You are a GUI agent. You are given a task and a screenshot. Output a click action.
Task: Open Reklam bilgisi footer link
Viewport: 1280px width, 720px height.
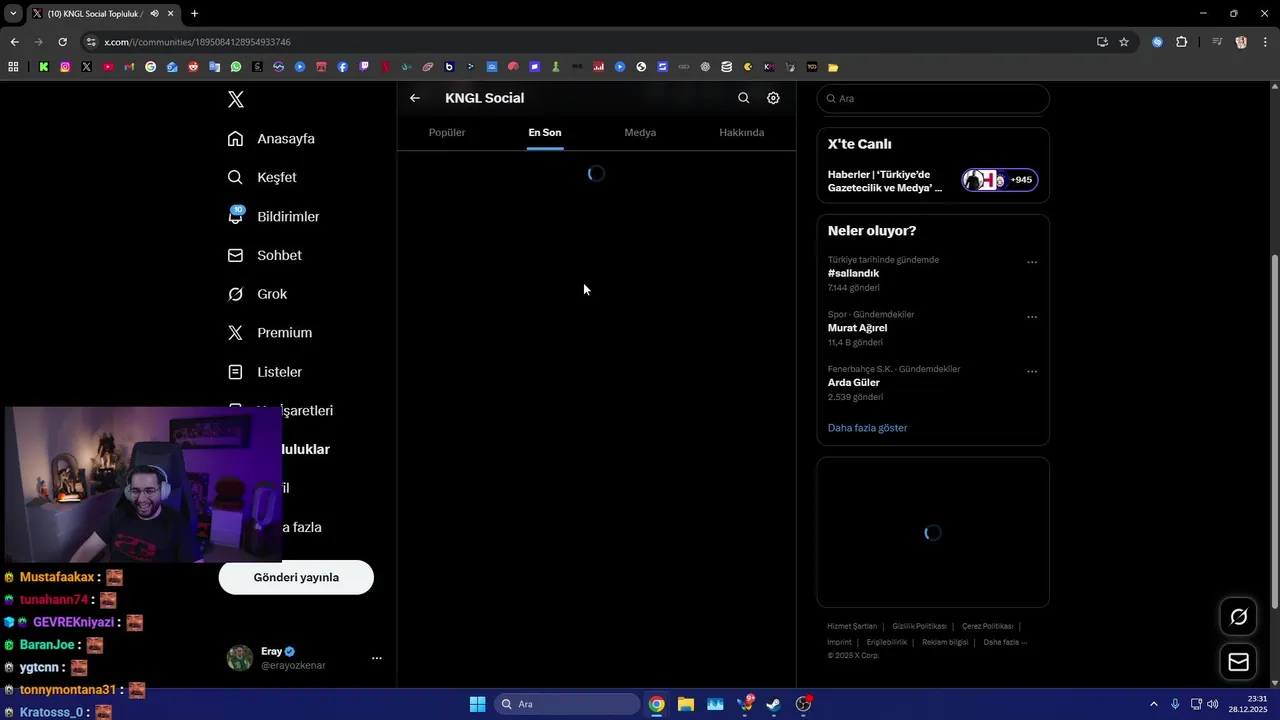945,642
